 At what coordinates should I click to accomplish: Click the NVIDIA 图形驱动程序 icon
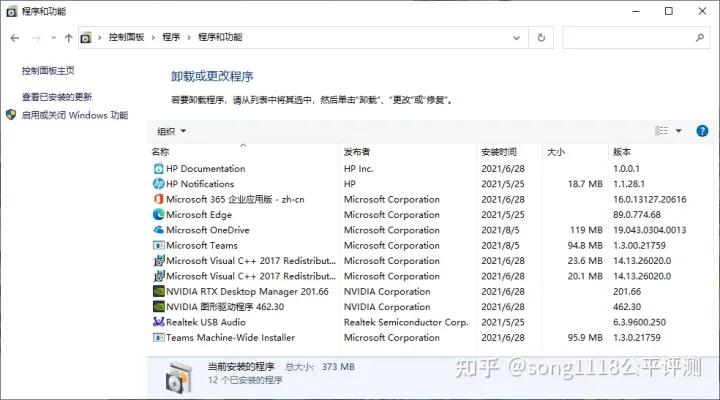pyautogui.click(x=158, y=306)
